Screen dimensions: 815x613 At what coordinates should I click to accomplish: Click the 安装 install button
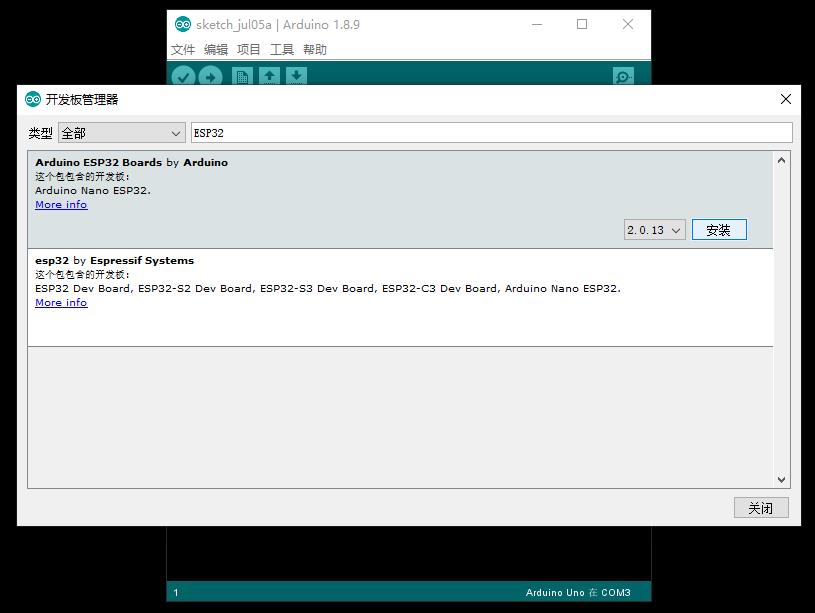[719, 230]
